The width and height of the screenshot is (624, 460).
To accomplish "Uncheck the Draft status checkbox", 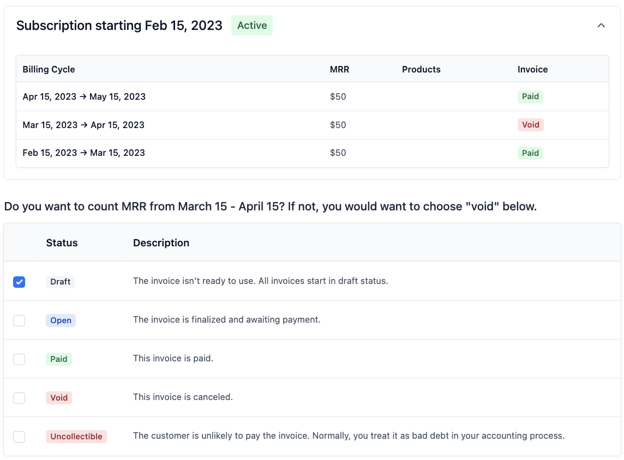I will coord(19,282).
